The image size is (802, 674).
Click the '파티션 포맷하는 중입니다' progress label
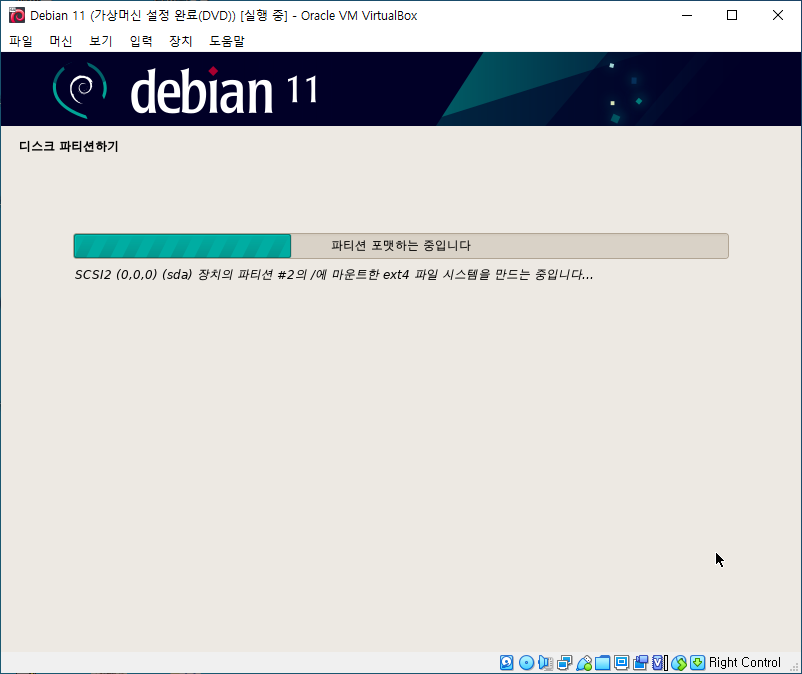point(401,245)
